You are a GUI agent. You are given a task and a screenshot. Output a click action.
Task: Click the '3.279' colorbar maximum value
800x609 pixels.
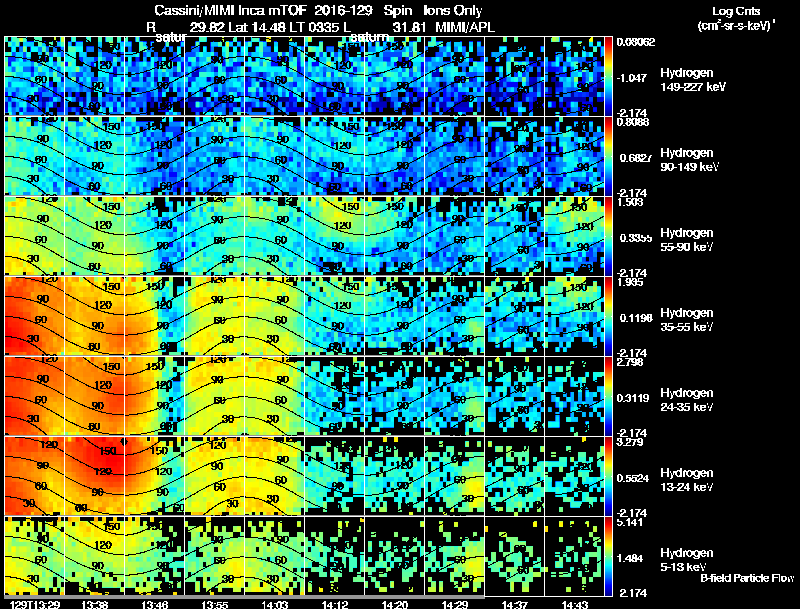pos(630,442)
